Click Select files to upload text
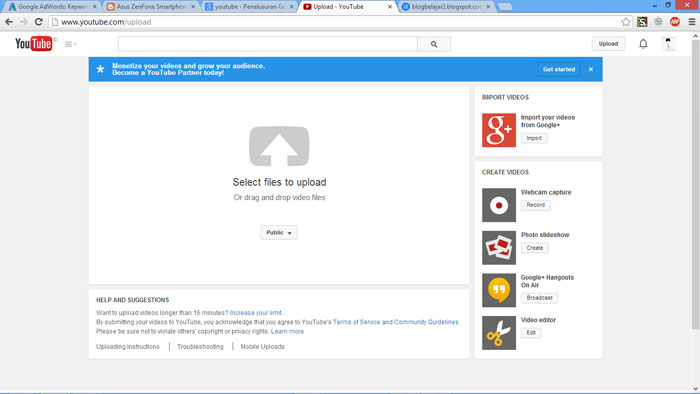The image size is (700, 394). 279,182
